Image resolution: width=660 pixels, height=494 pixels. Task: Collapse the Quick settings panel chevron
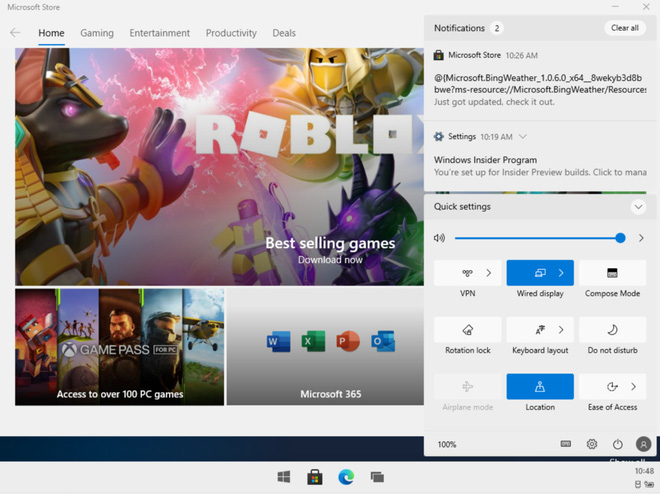(639, 207)
